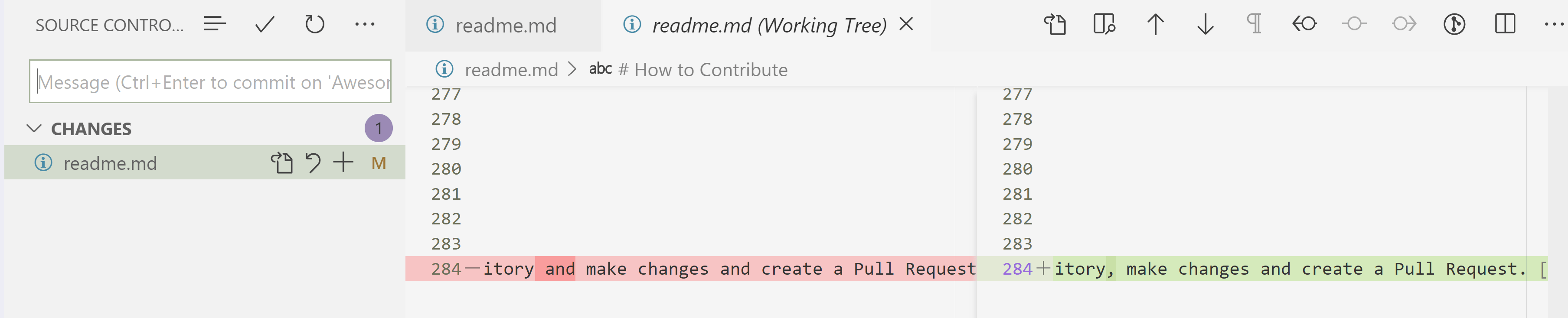Select the readme.md (Working Tree) tab
The image size is (1568, 318).
point(768,26)
